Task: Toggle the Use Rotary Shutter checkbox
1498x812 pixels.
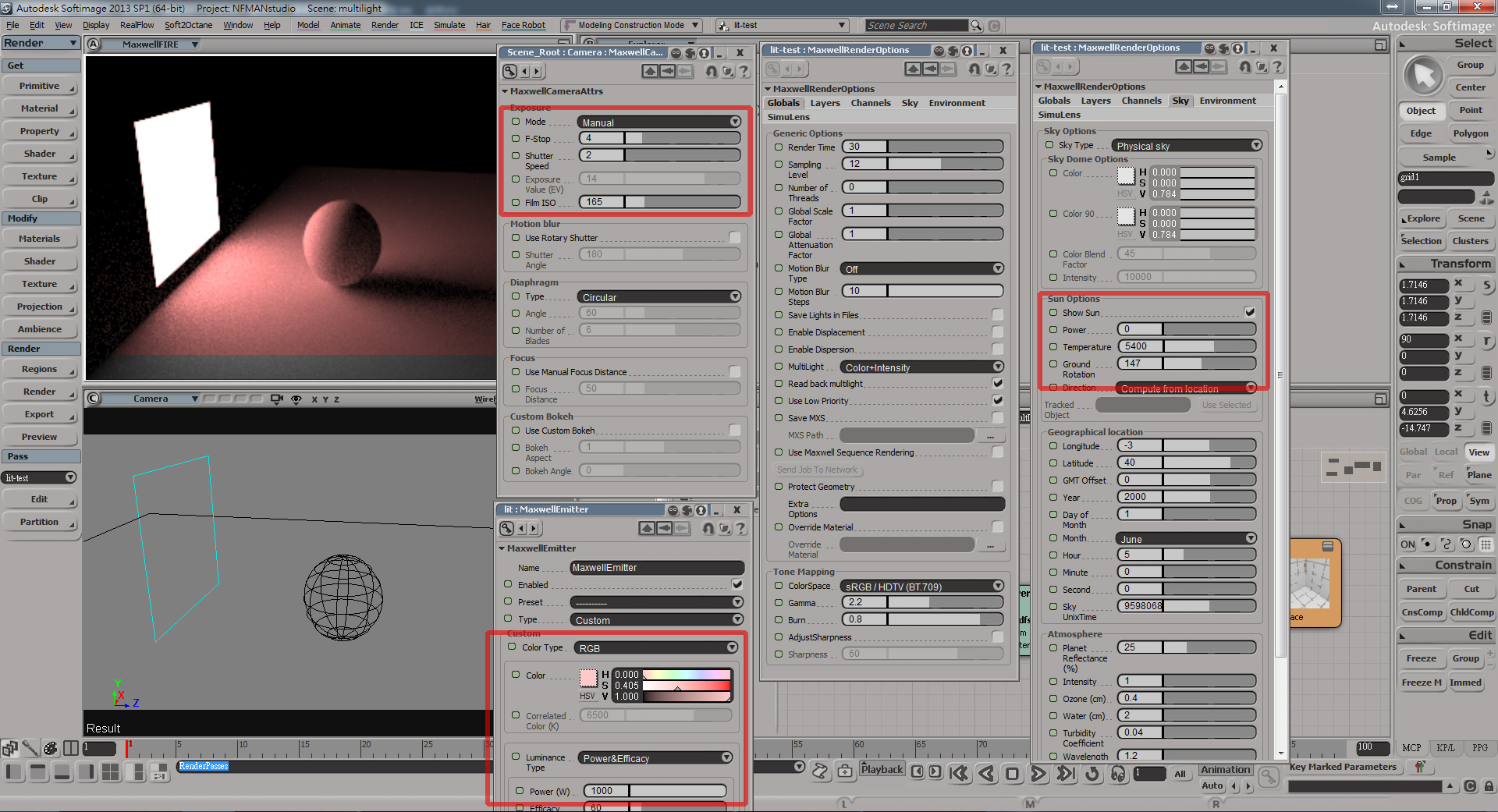Action: pyautogui.click(x=735, y=237)
